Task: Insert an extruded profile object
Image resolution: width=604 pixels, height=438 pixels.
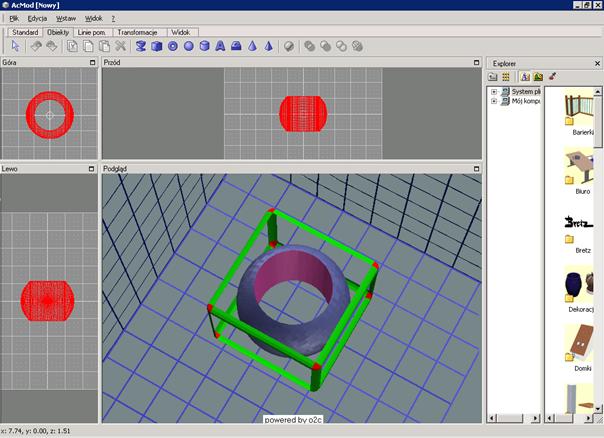Action: (236, 46)
